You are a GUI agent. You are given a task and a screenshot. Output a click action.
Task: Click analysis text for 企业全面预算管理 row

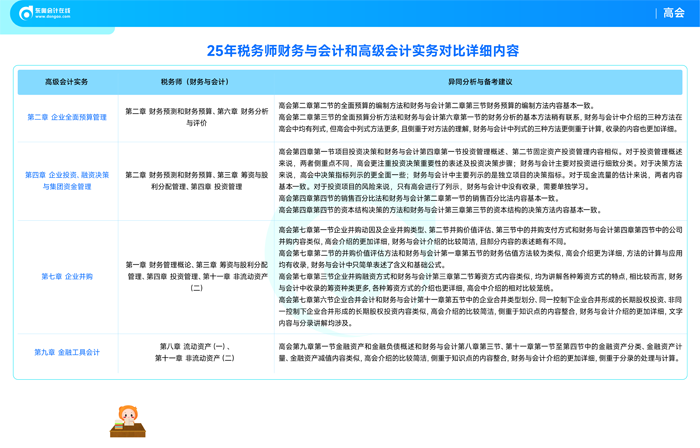(x=479, y=117)
